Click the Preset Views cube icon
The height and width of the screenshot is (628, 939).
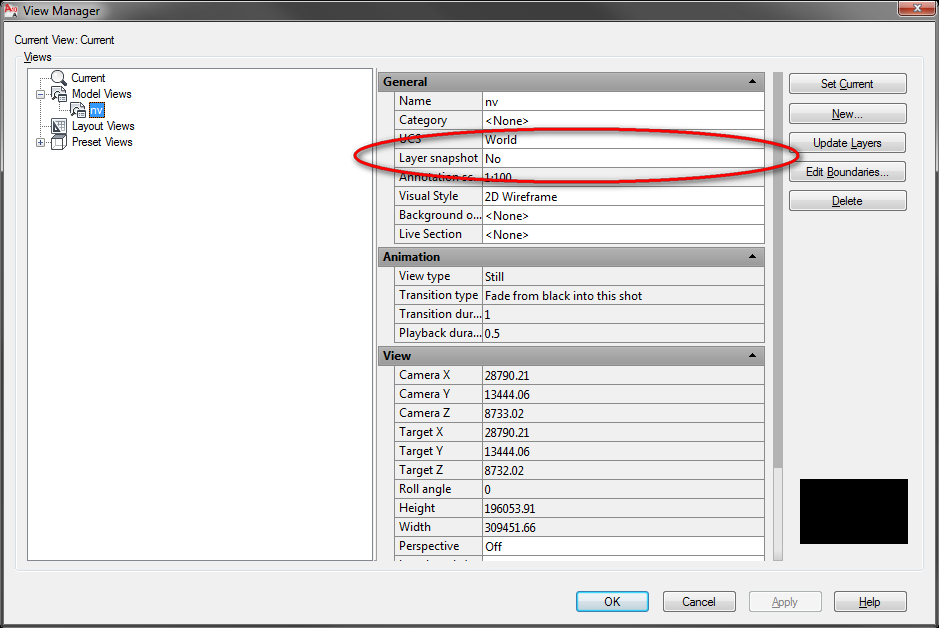tap(59, 142)
